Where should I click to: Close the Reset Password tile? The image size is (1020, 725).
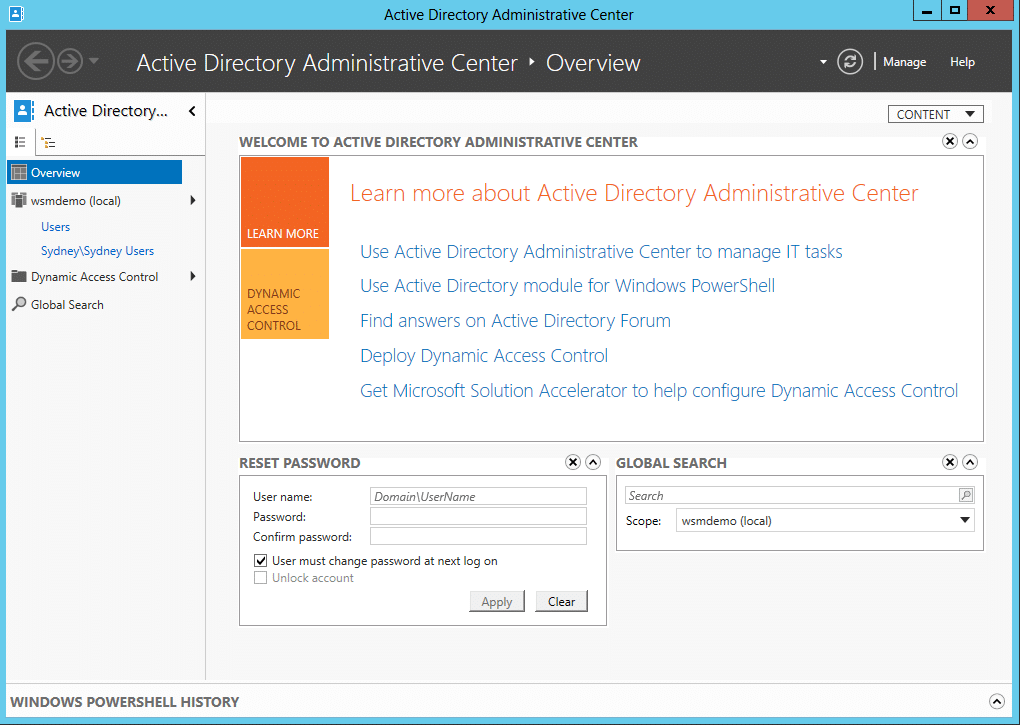[x=572, y=462]
